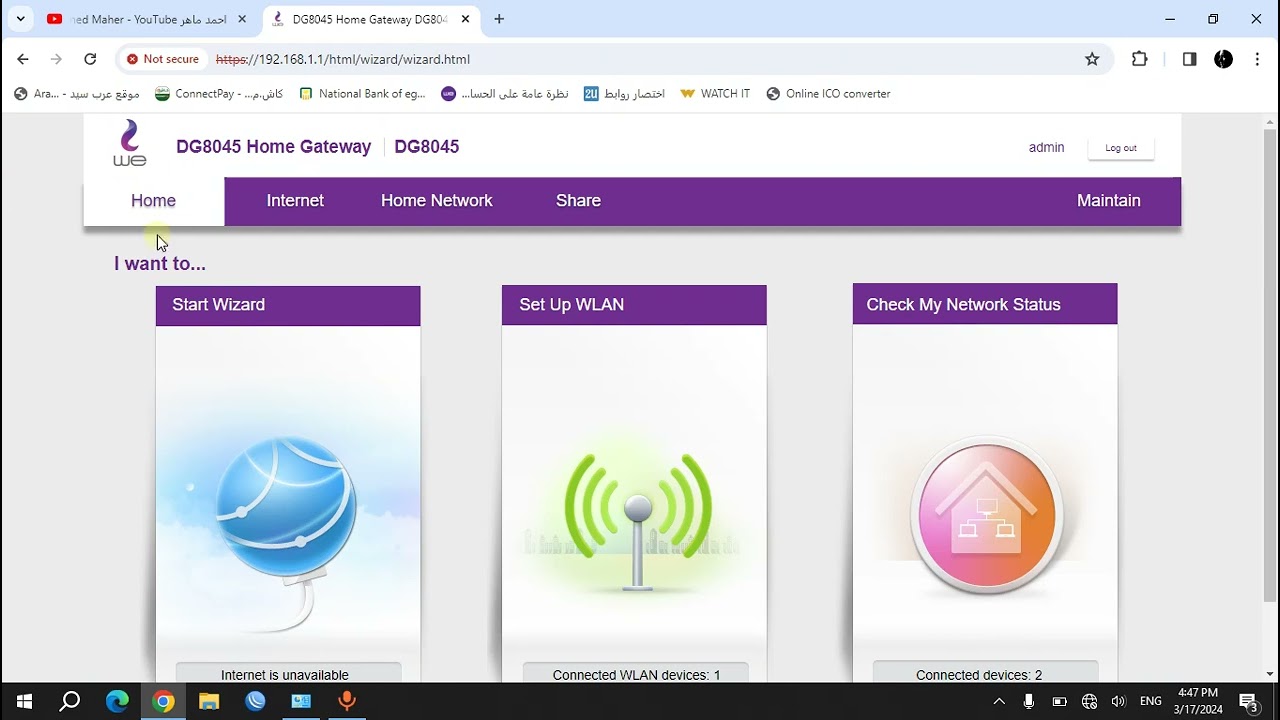Open the Home tab in router menu
The width and height of the screenshot is (1280, 720).
pyautogui.click(x=153, y=201)
